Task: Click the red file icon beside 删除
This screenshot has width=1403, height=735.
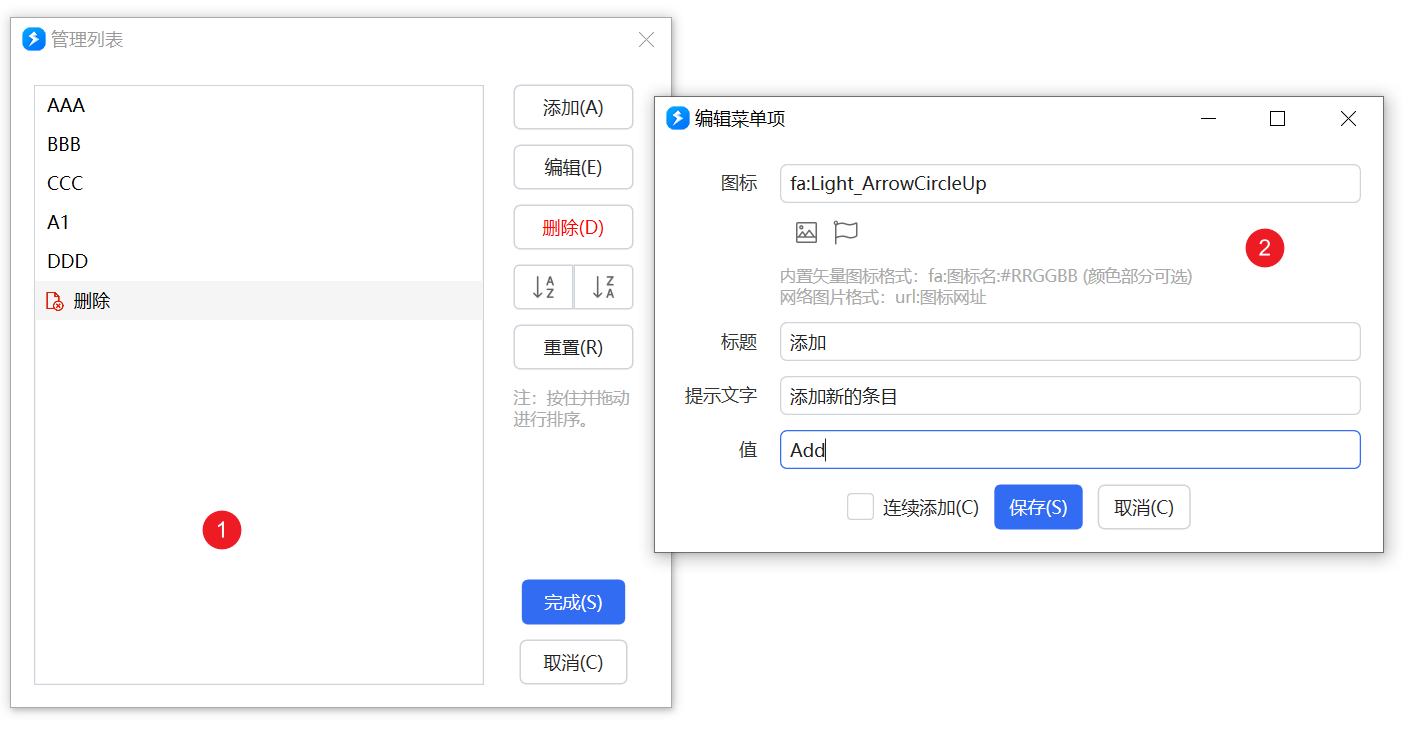Action: point(55,301)
